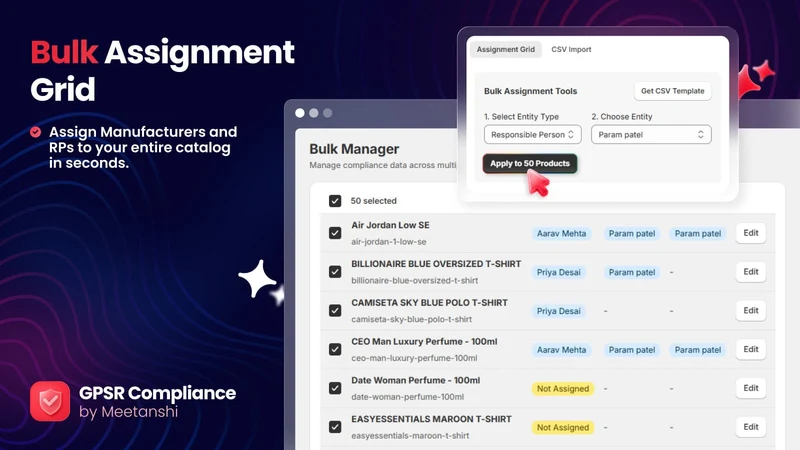Image resolution: width=800 pixels, height=450 pixels.
Task: Switch to the Assignment Grid tab
Action: pos(506,49)
